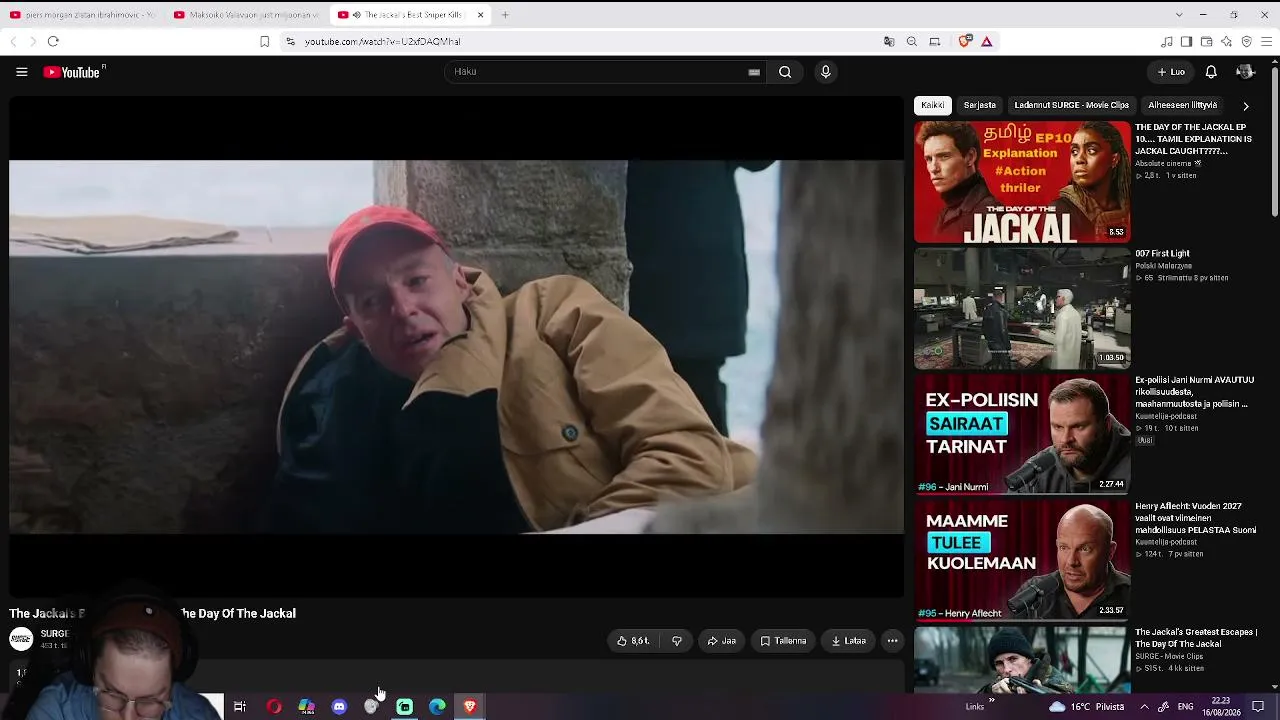This screenshot has height=720, width=1280.
Task: Open the 007 First Light video thumbnail
Action: point(1022,309)
